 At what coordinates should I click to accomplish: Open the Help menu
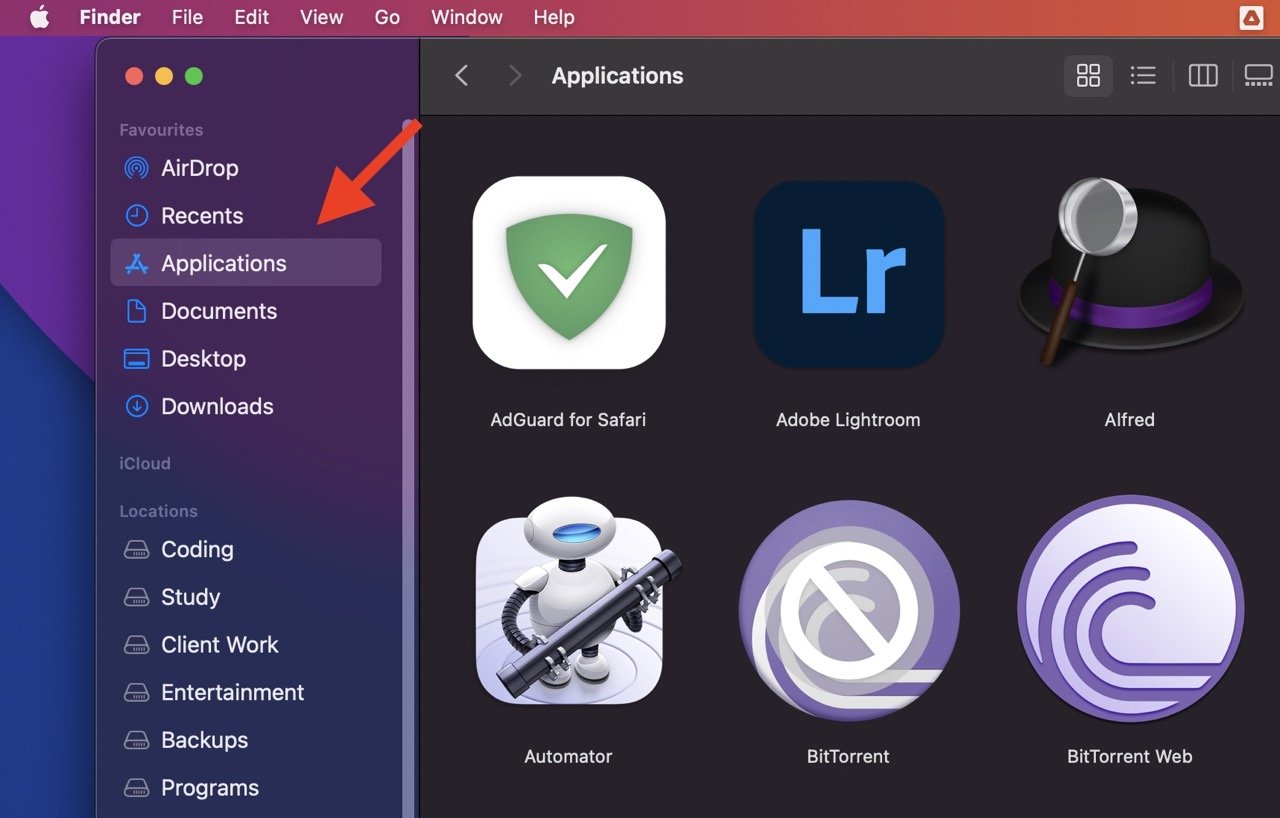(x=554, y=17)
